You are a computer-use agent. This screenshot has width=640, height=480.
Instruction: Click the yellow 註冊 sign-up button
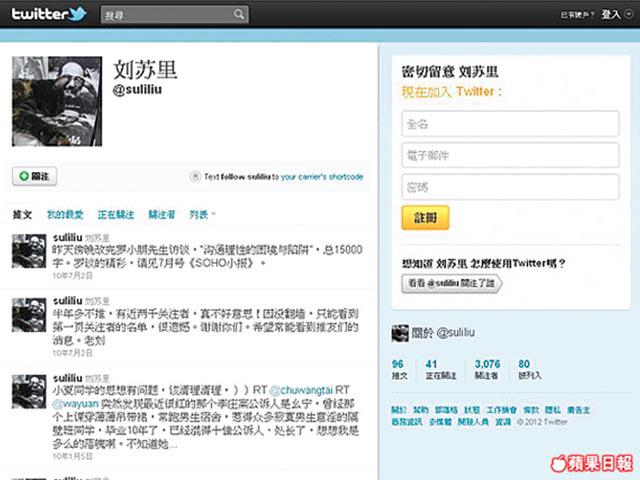point(425,218)
